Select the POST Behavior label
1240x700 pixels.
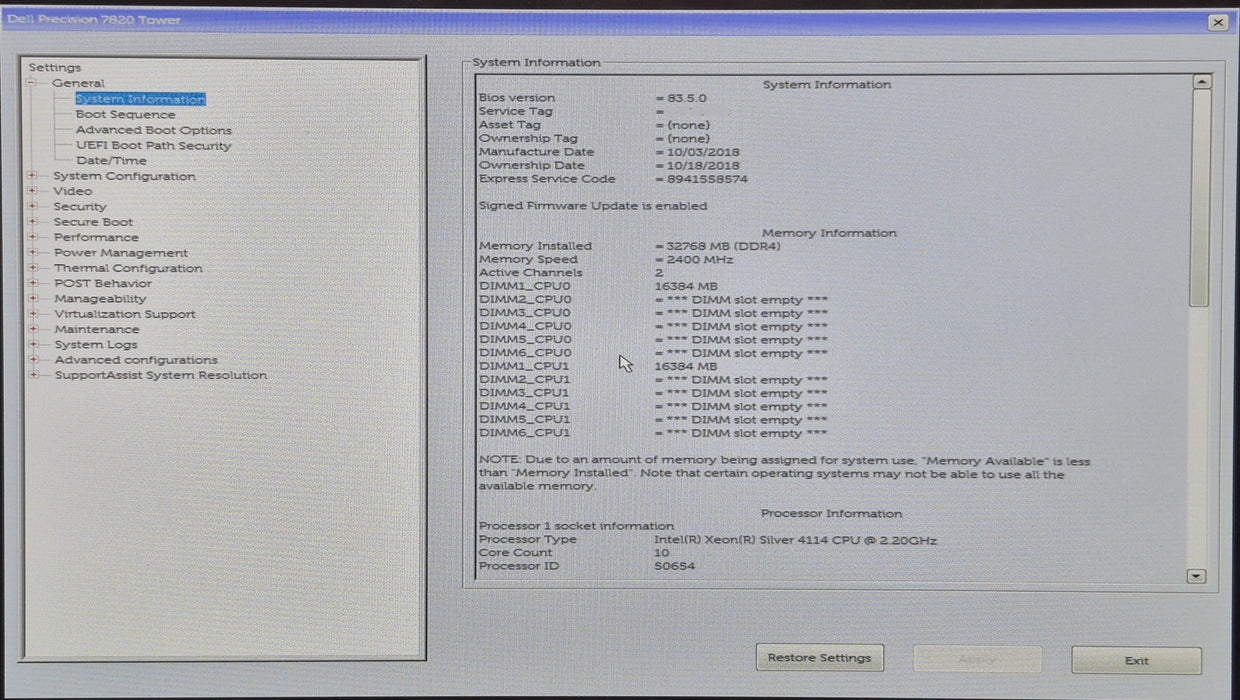(103, 283)
